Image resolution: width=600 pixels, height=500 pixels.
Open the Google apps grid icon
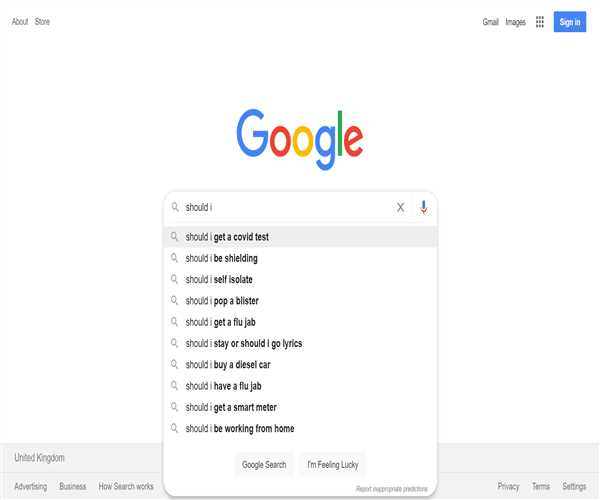click(540, 22)
